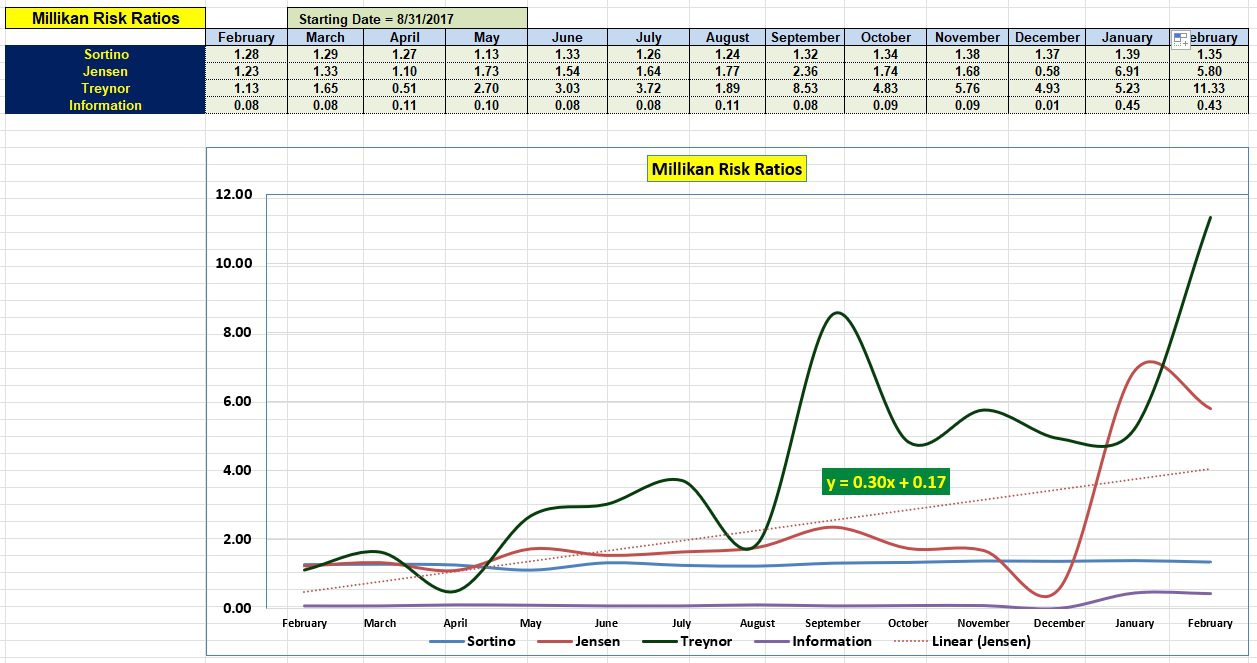Click the Information legend entry
The image size is (1257, 663).
811,641
